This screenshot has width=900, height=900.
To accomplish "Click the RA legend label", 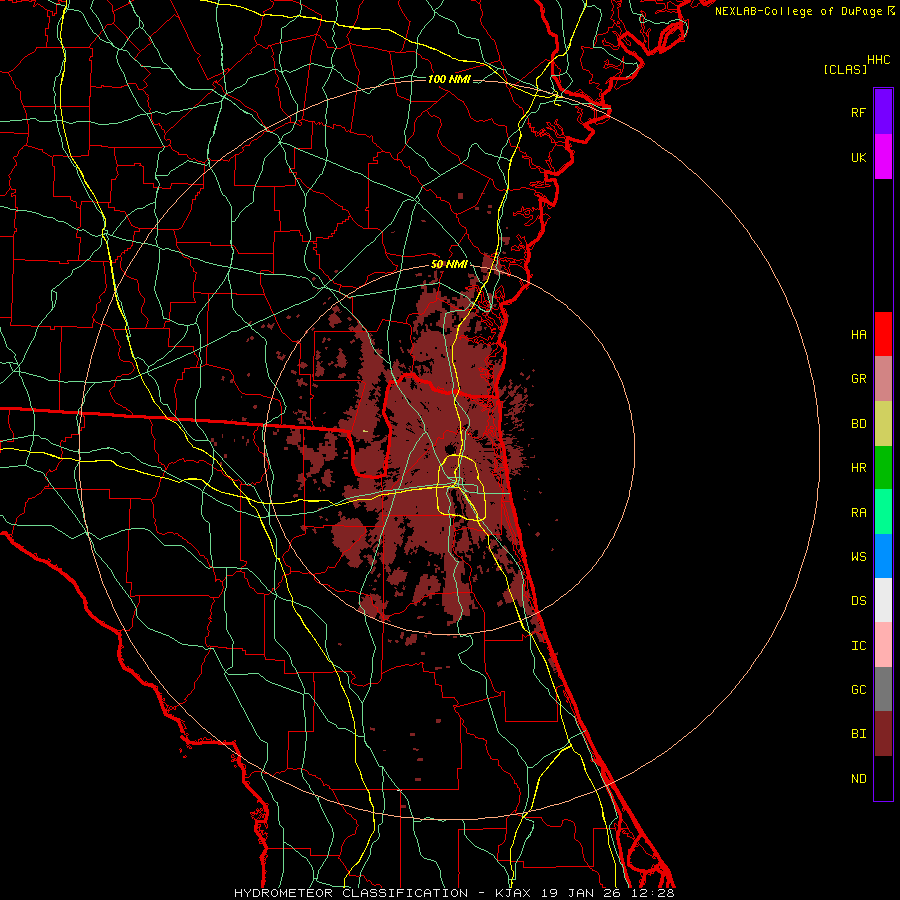I will [x=858, y=513].
